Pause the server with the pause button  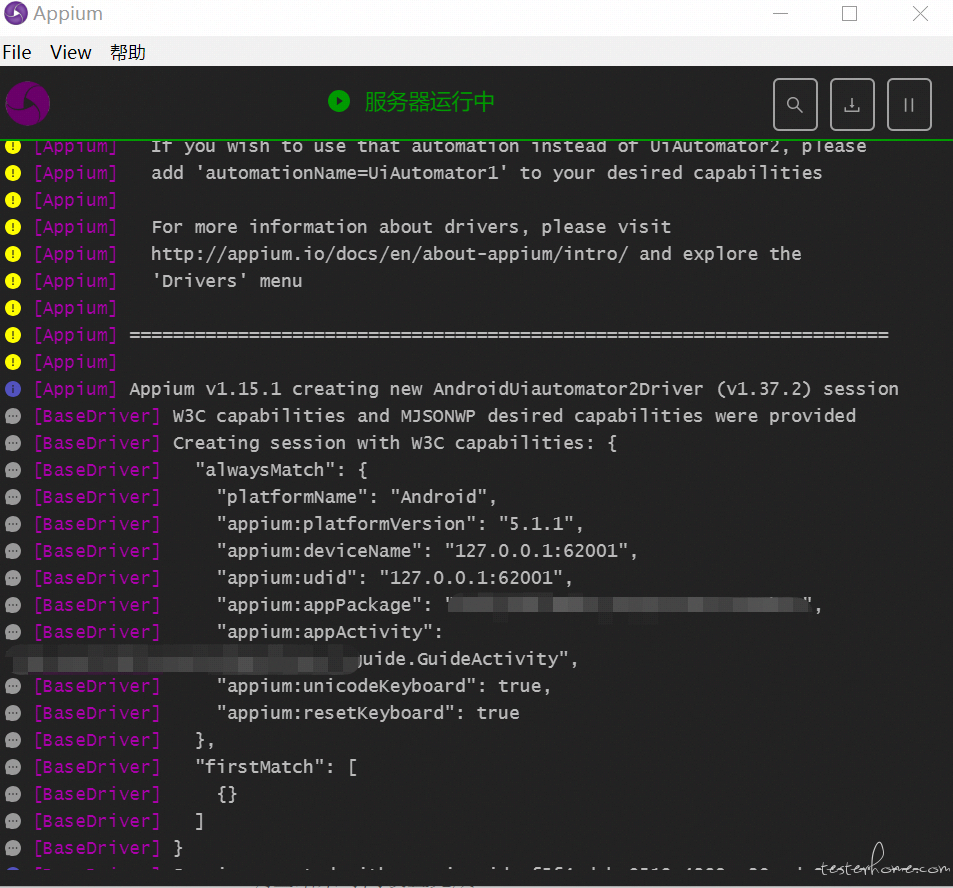(909, 105)
